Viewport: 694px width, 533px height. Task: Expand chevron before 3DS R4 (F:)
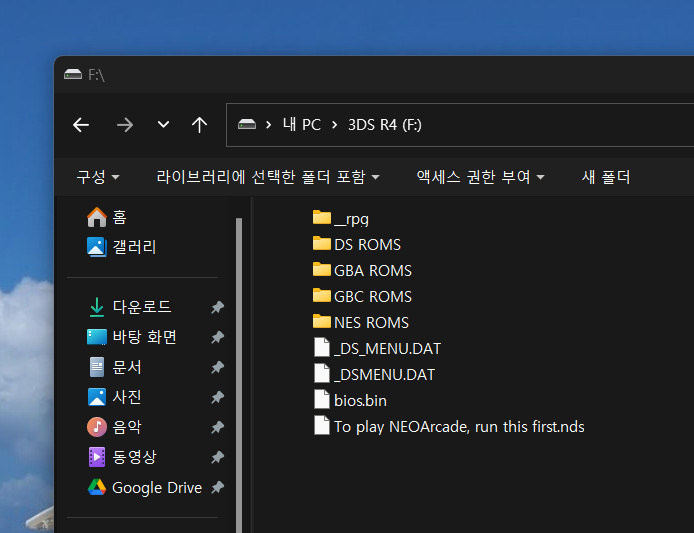point(335,125)
